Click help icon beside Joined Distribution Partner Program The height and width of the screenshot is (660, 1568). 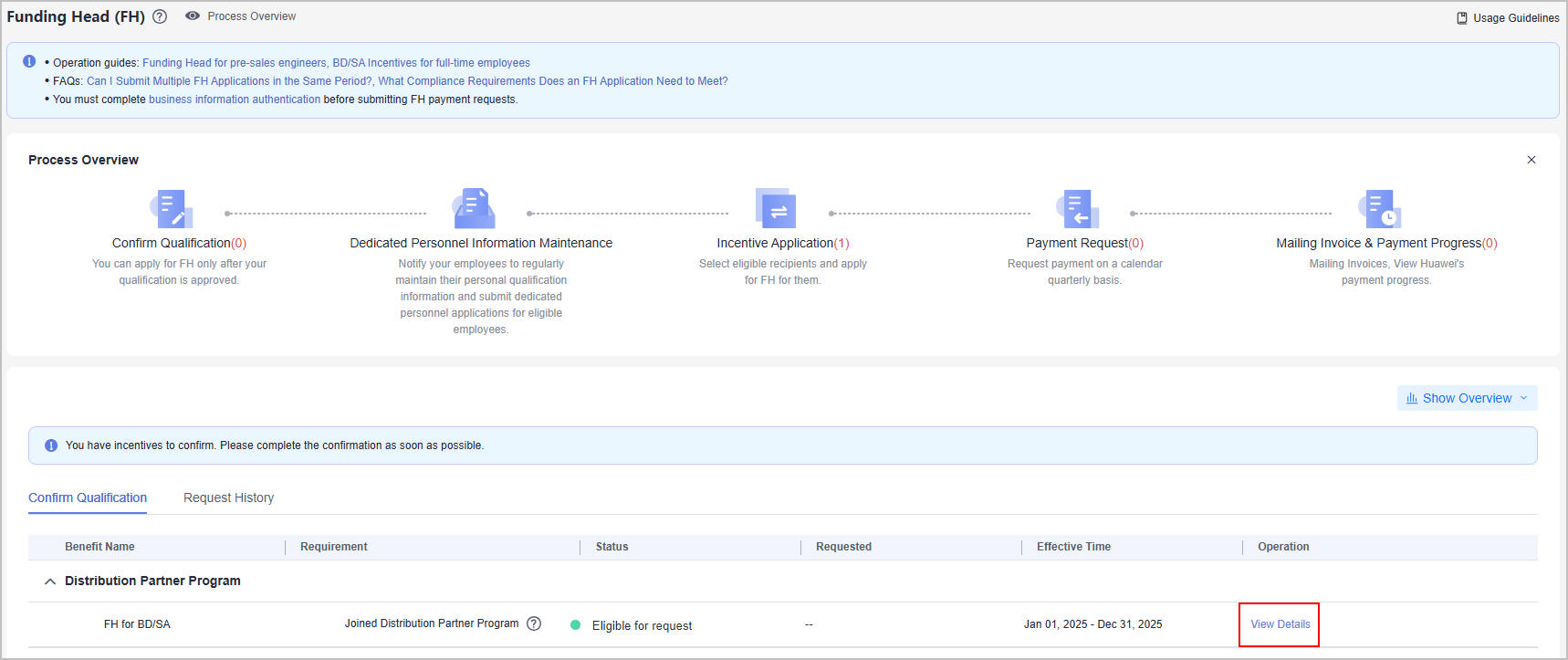(535, 623)
